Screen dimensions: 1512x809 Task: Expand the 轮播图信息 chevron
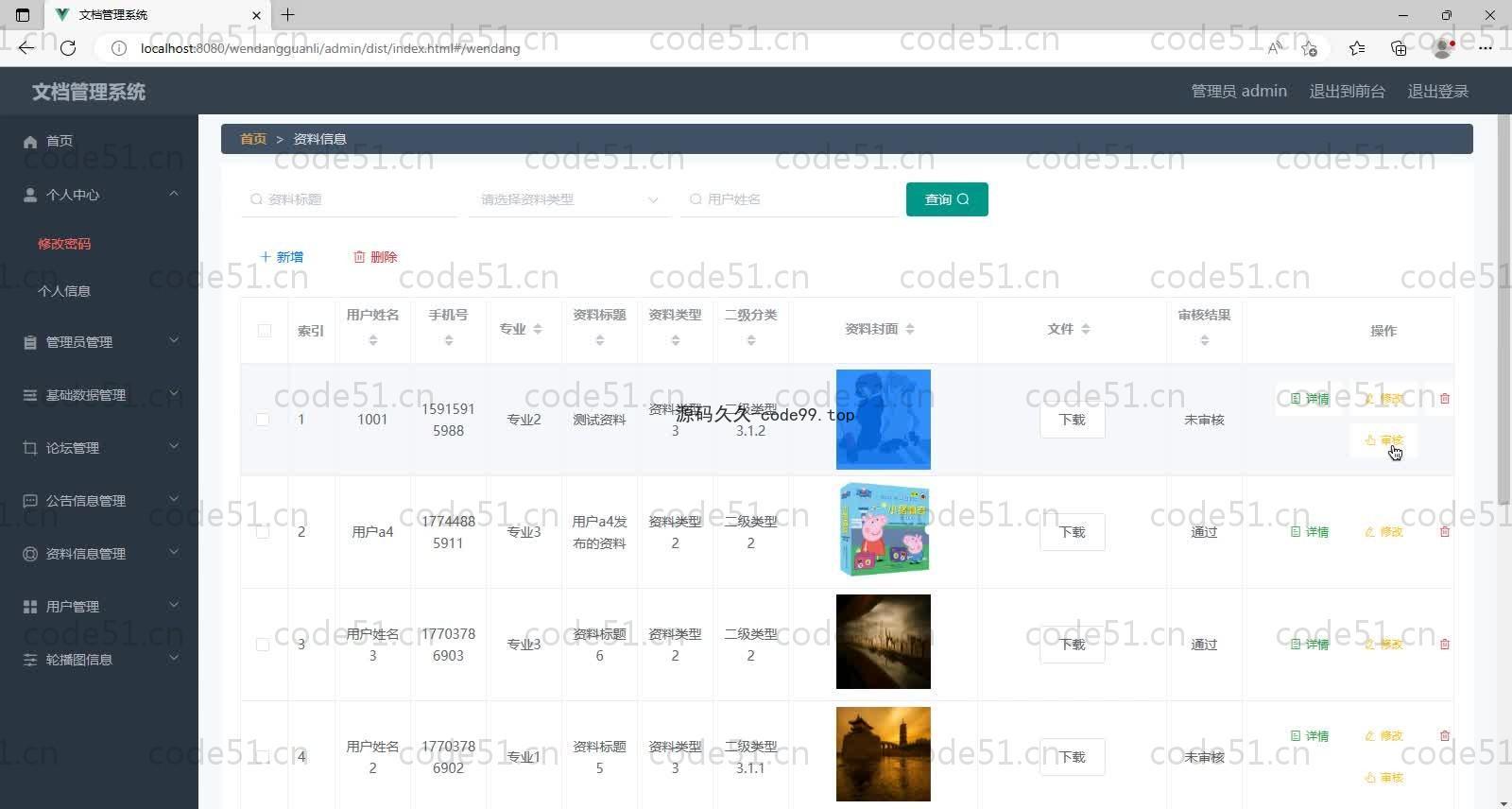pos(174,659)
